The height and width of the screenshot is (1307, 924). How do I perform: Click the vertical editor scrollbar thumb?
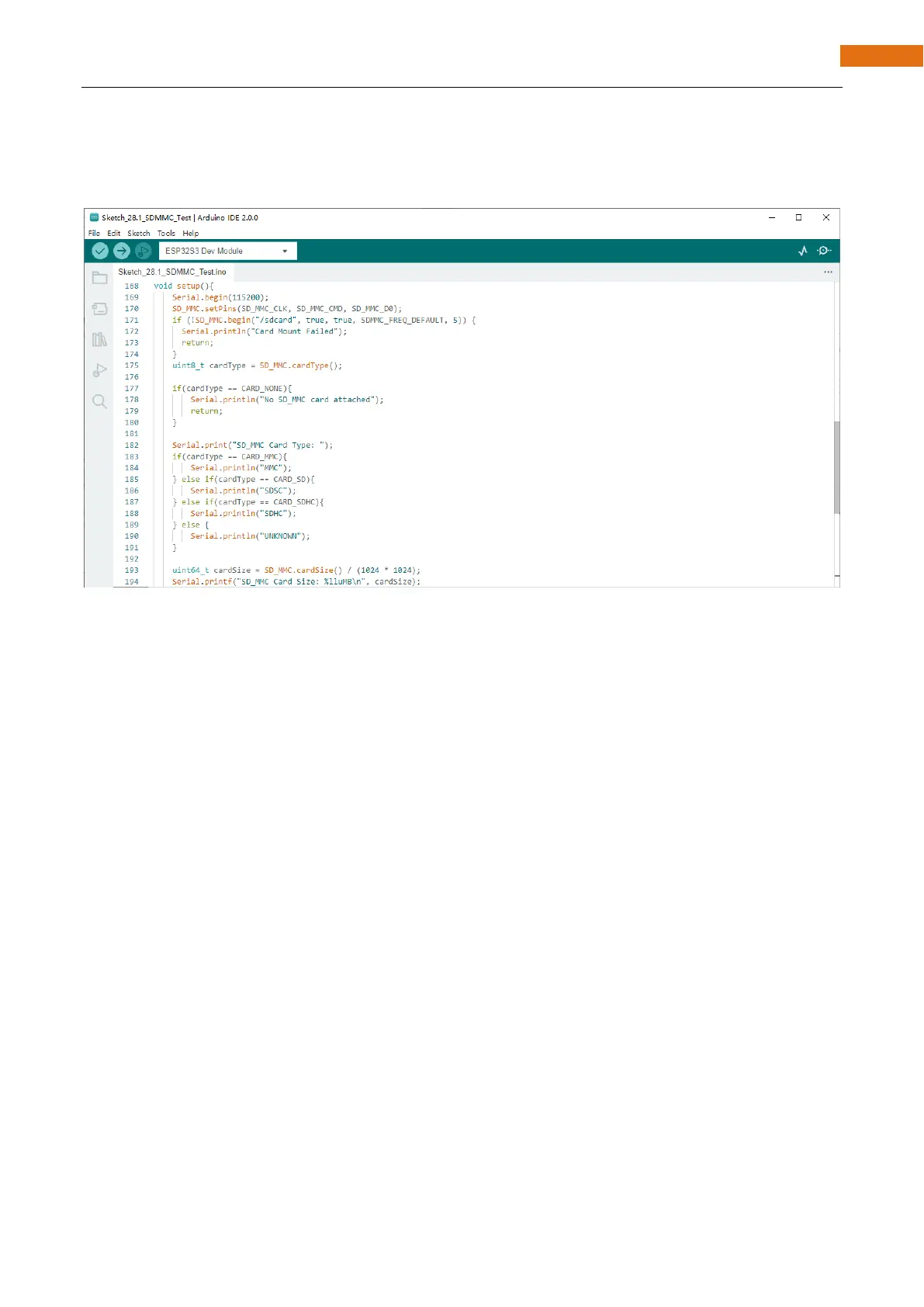point(837,467)
